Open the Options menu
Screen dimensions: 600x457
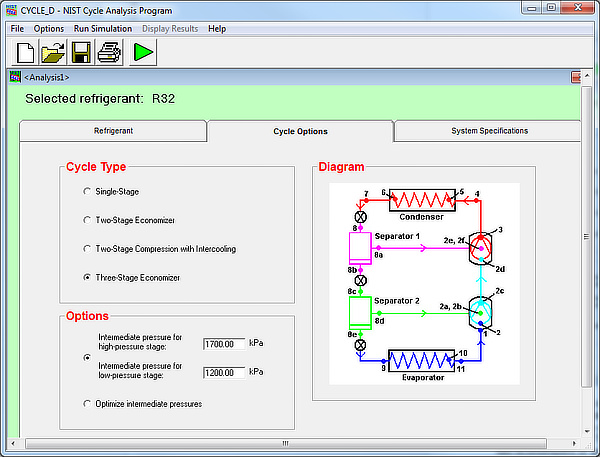49,29
